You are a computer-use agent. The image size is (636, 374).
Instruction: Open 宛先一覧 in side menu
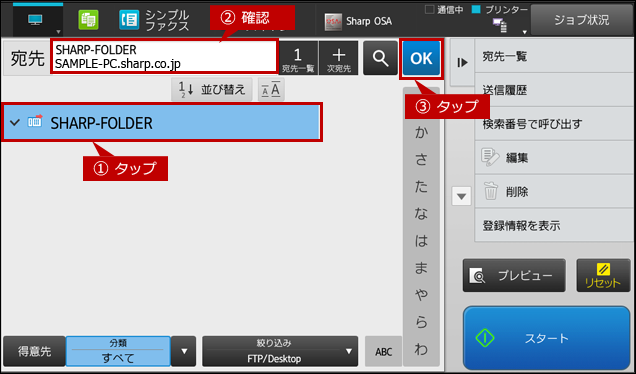[554, 56]
